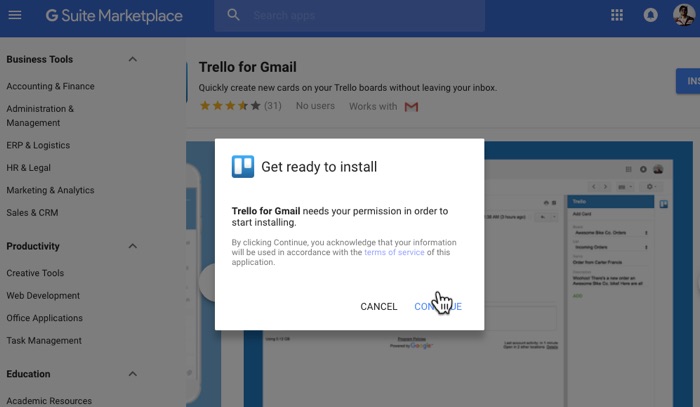700x407 pixels.
Task: Click the Education heading
Action: tap(28, 374)
